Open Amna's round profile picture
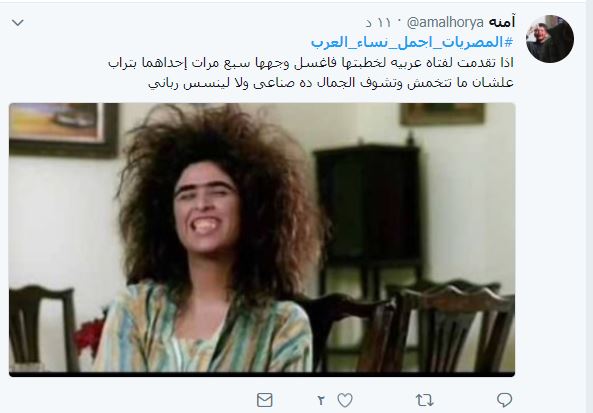Screen dimensions: 593x413 [x=550, y=39]
